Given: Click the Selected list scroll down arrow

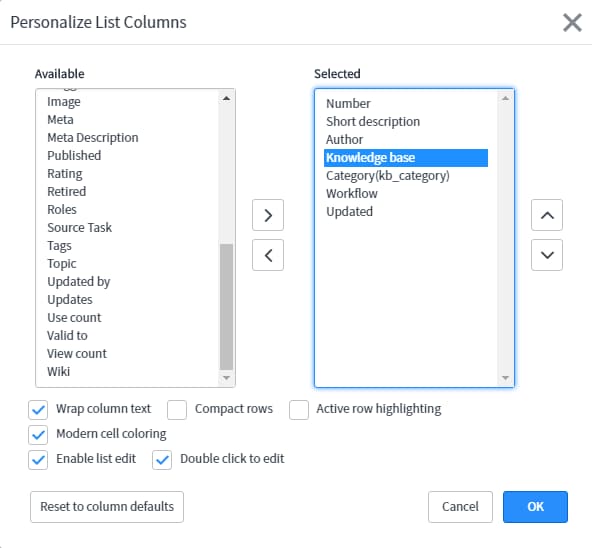Looking at the screenshot, I should [506, 378].
